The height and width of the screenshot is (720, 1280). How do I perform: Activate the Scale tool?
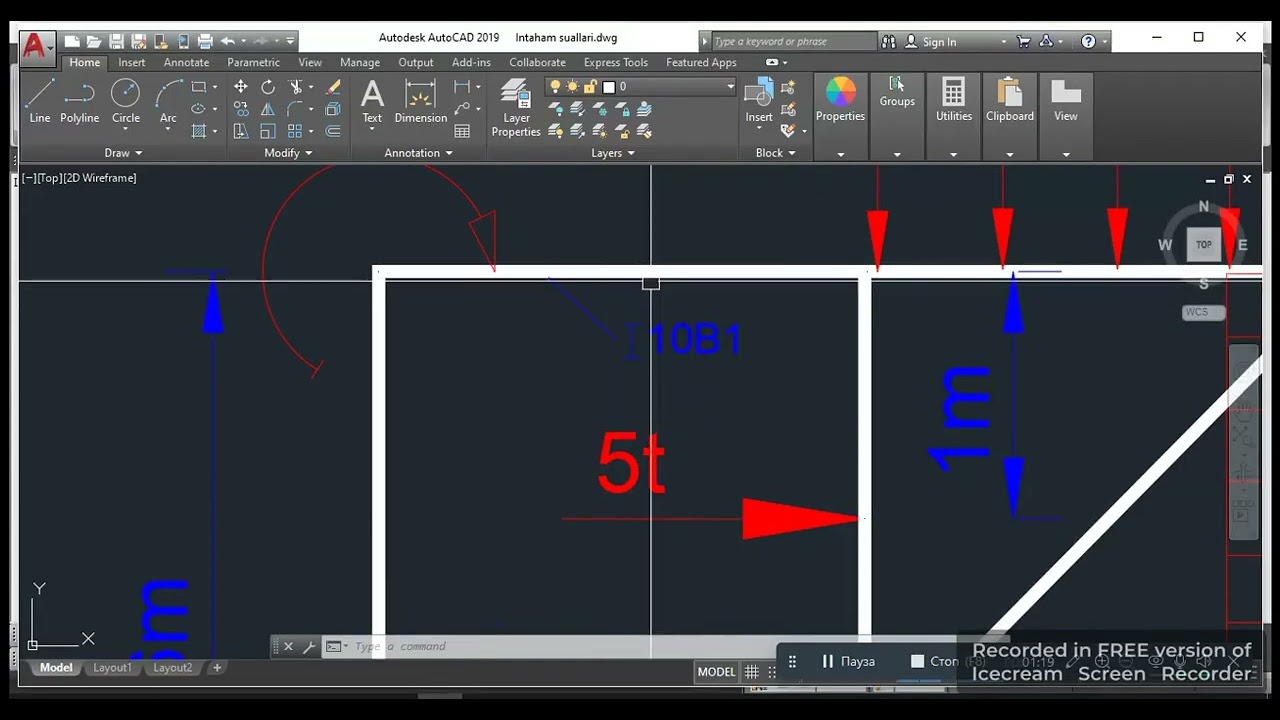tap(268, 131)
